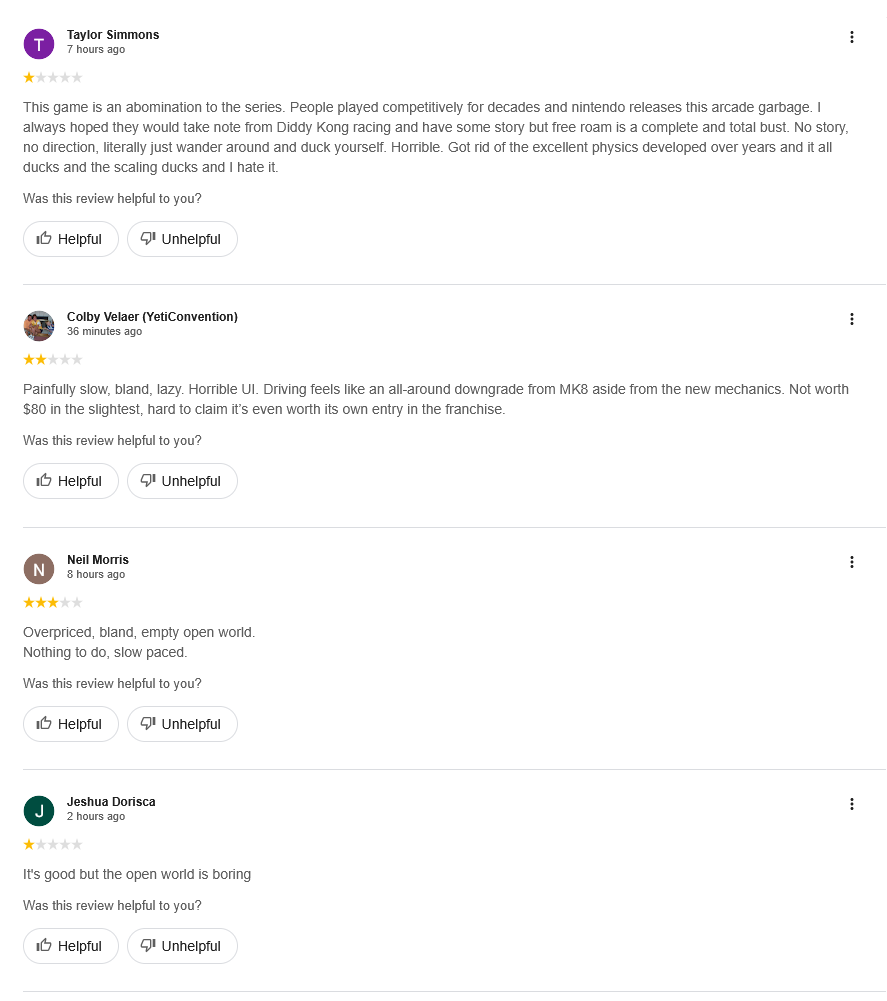Mark Neil Morris' review as Unhelpful
Image resolution: width=887 pixels, height=1001 pixels.
tap(182, 724)
